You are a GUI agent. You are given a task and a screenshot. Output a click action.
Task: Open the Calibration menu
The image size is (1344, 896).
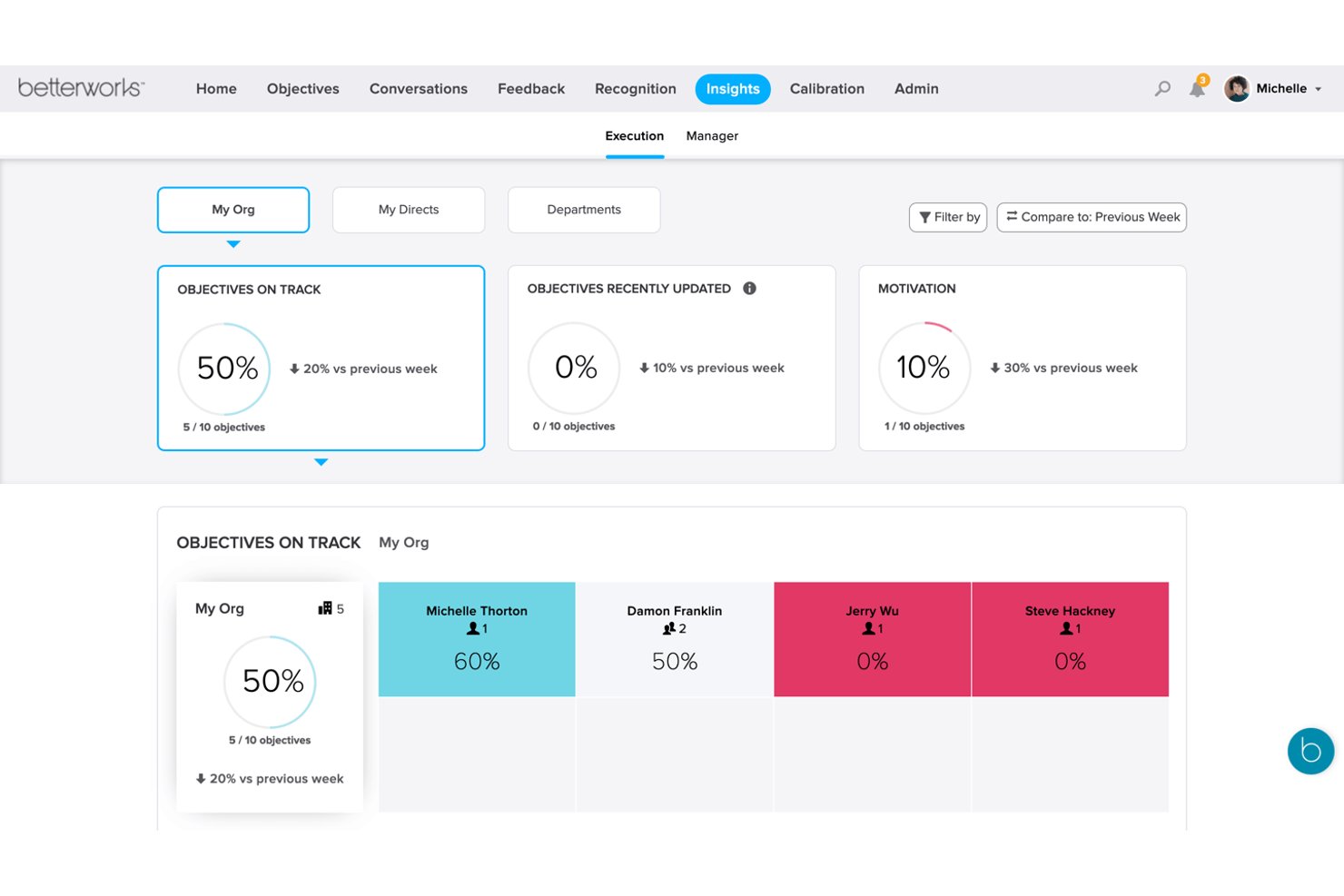(827, 89)
